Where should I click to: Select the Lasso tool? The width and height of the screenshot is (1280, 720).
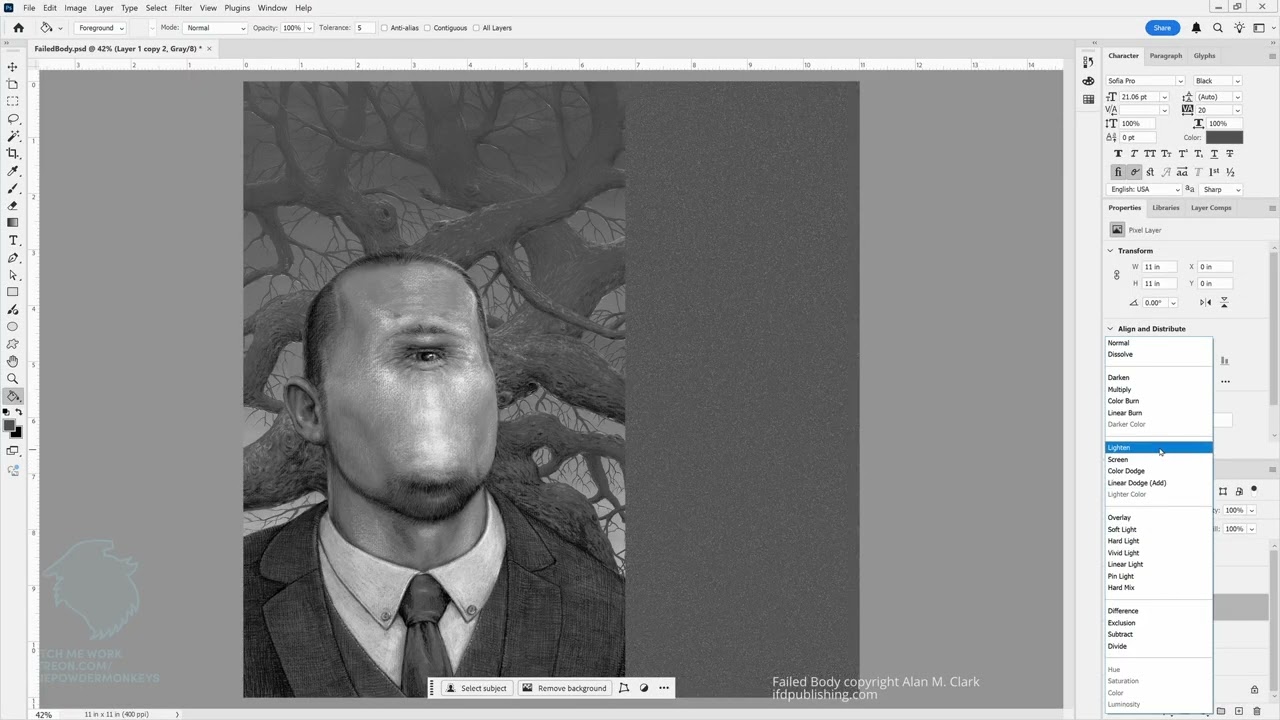pyautogui.click(x=13, y=119)
